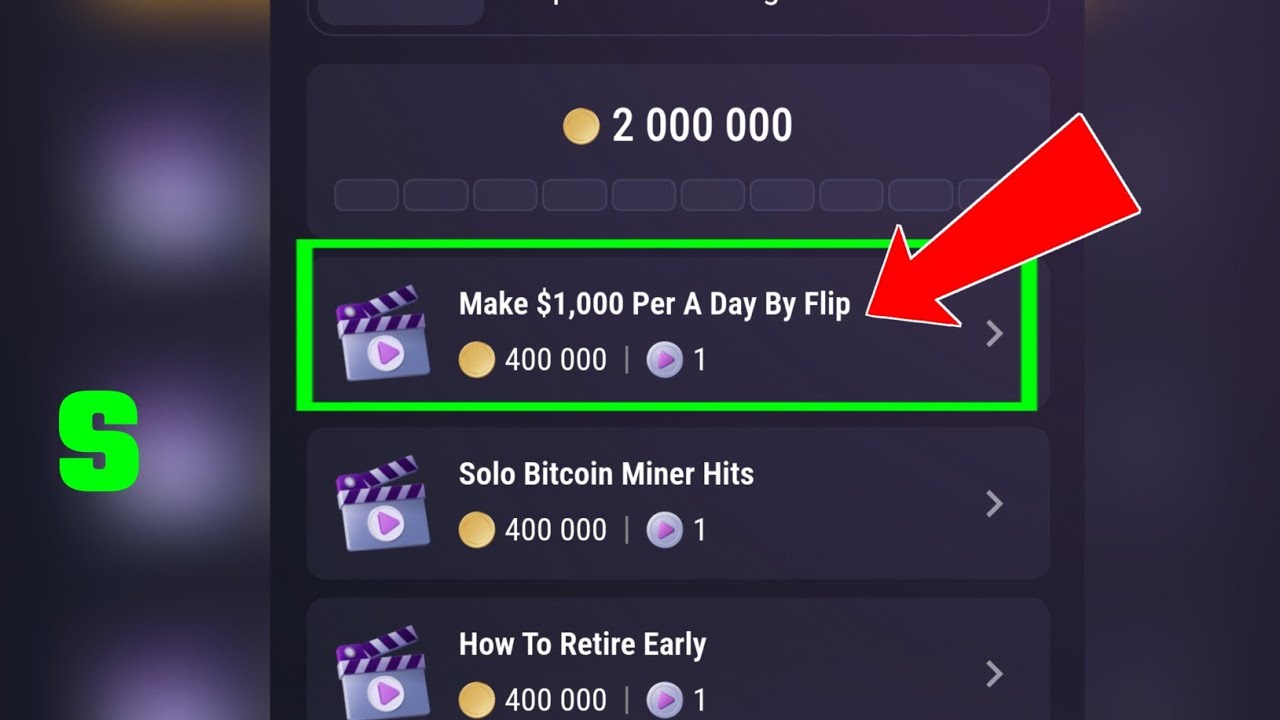The width and height of the screenshot is (1280, 720).
Task: Click the purple play token under Make $1,000
Action: [x=664, y=360]
